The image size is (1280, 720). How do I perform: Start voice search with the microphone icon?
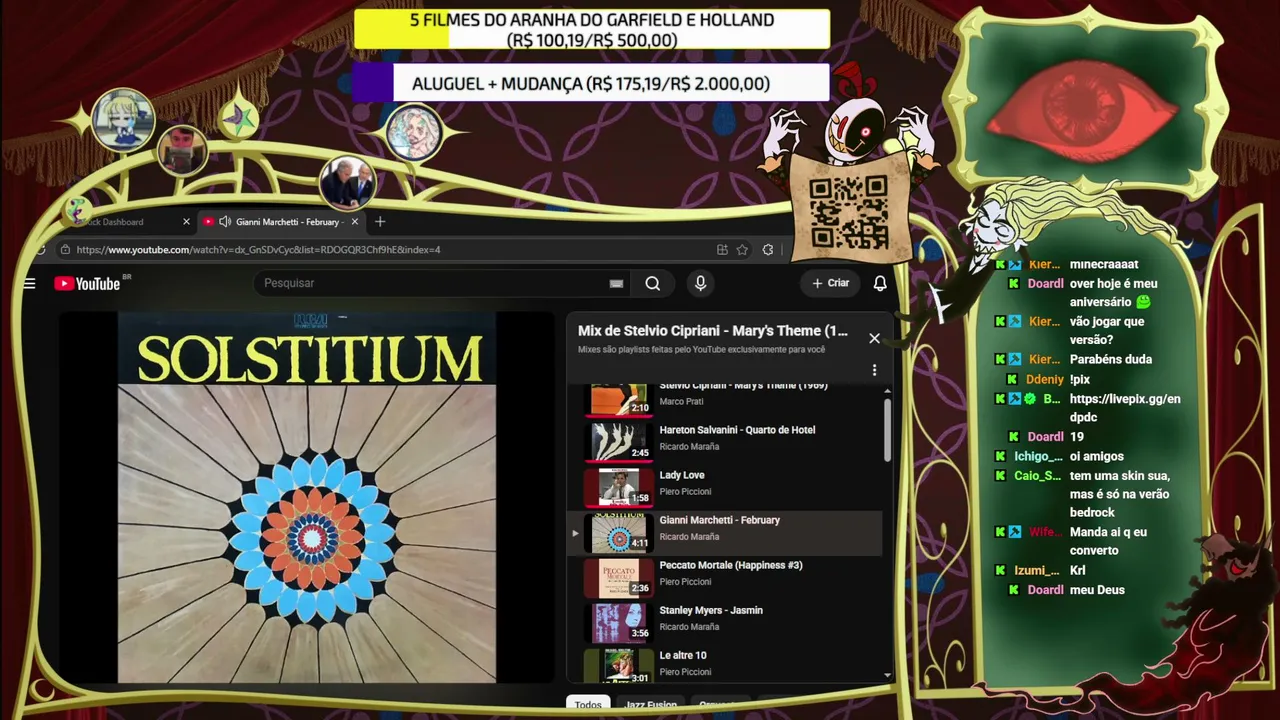700,284
